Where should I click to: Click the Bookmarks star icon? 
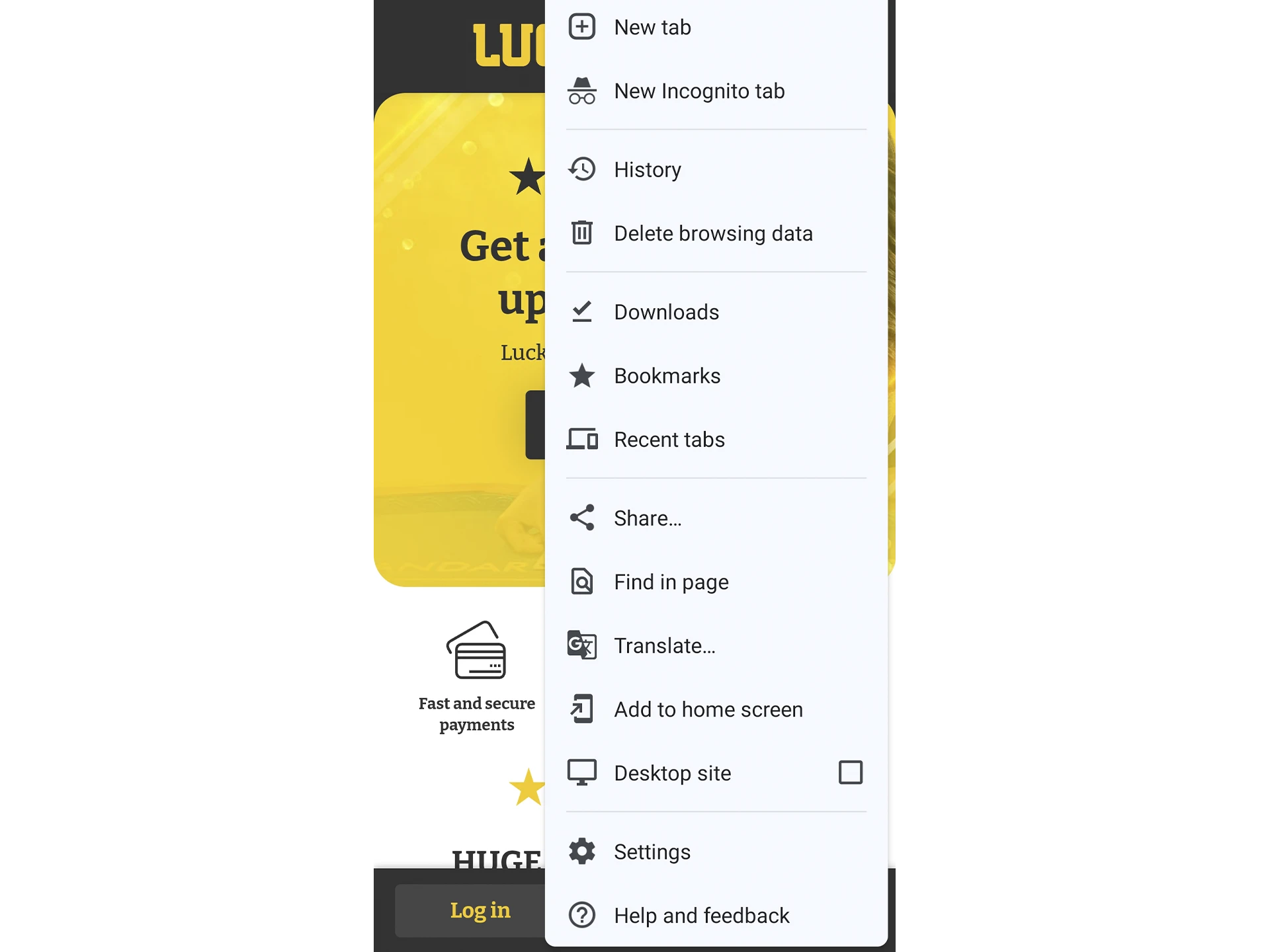tap(582, 375)
